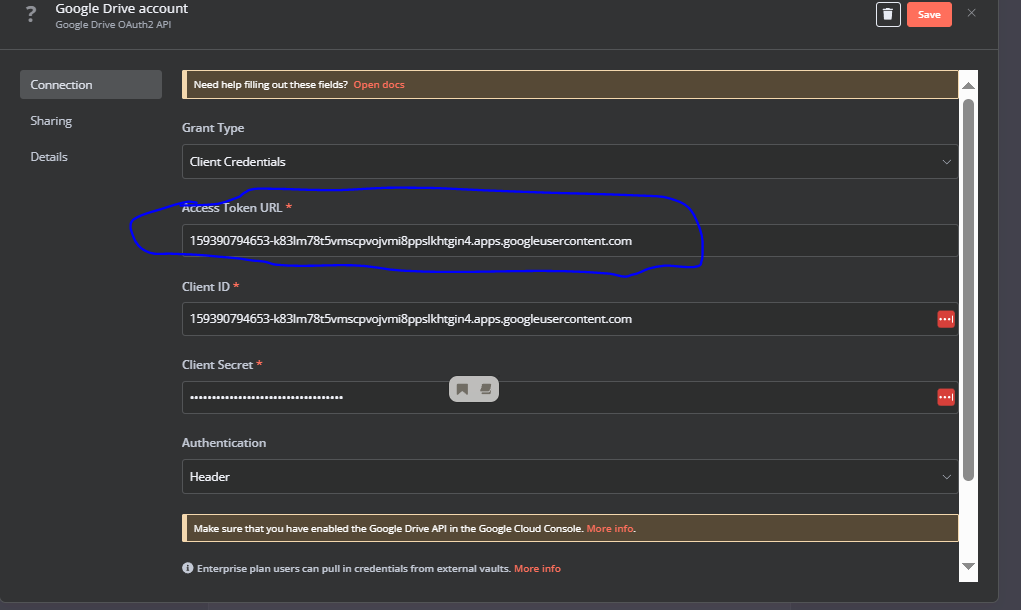Image resolution: width=1021 pixels, height=610 pixels.
Task: Close the credential dialog with the X
Action: [972, 13]
